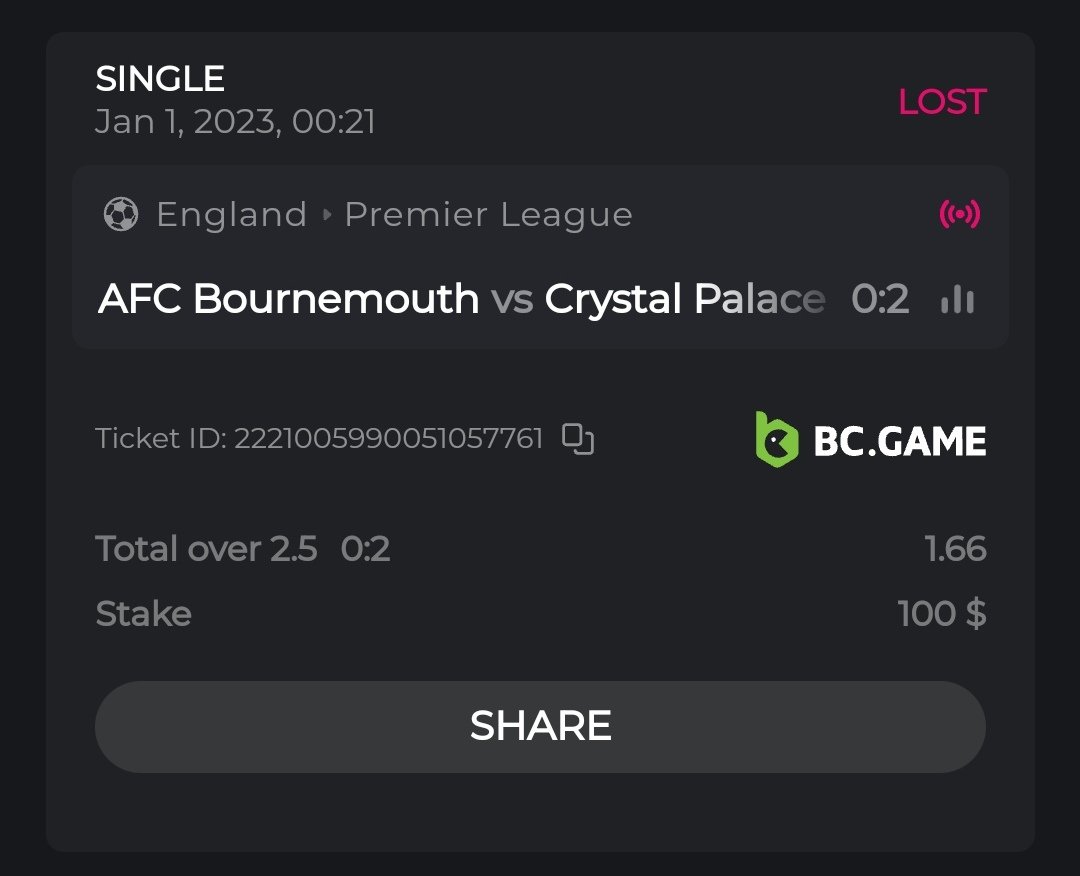Click the LOST status label

[x=942, y=102]
